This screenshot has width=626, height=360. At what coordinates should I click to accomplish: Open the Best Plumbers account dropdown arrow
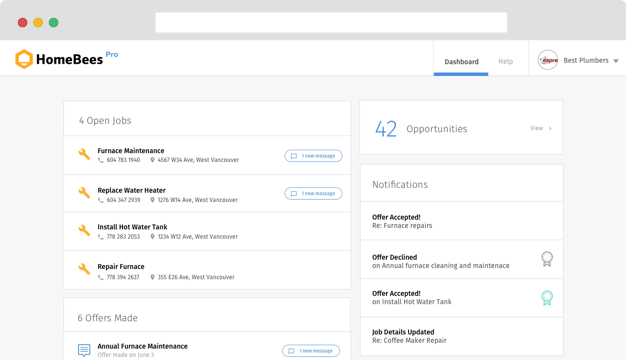(616, 61)
